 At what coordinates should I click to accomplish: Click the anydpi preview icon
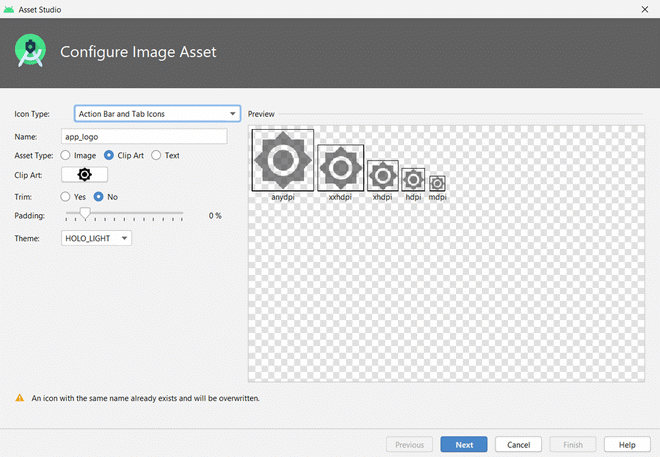[x=283, y=159]
